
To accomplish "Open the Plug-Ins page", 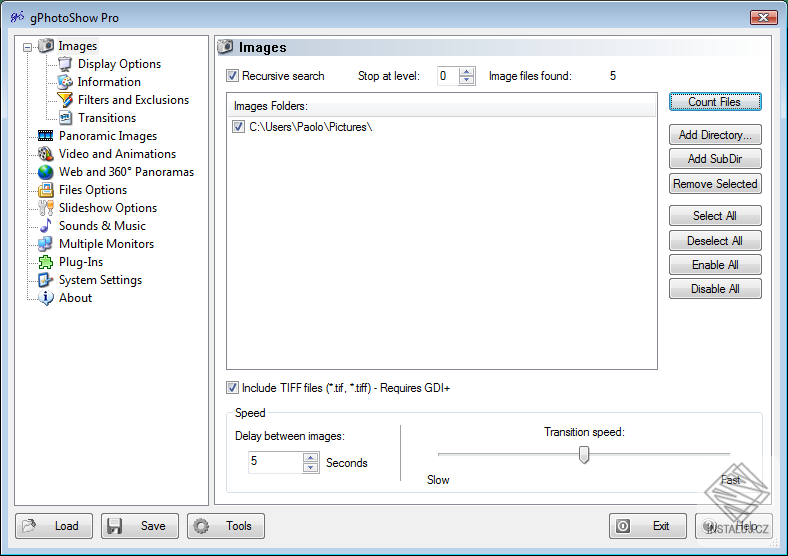I will (80, 262).
